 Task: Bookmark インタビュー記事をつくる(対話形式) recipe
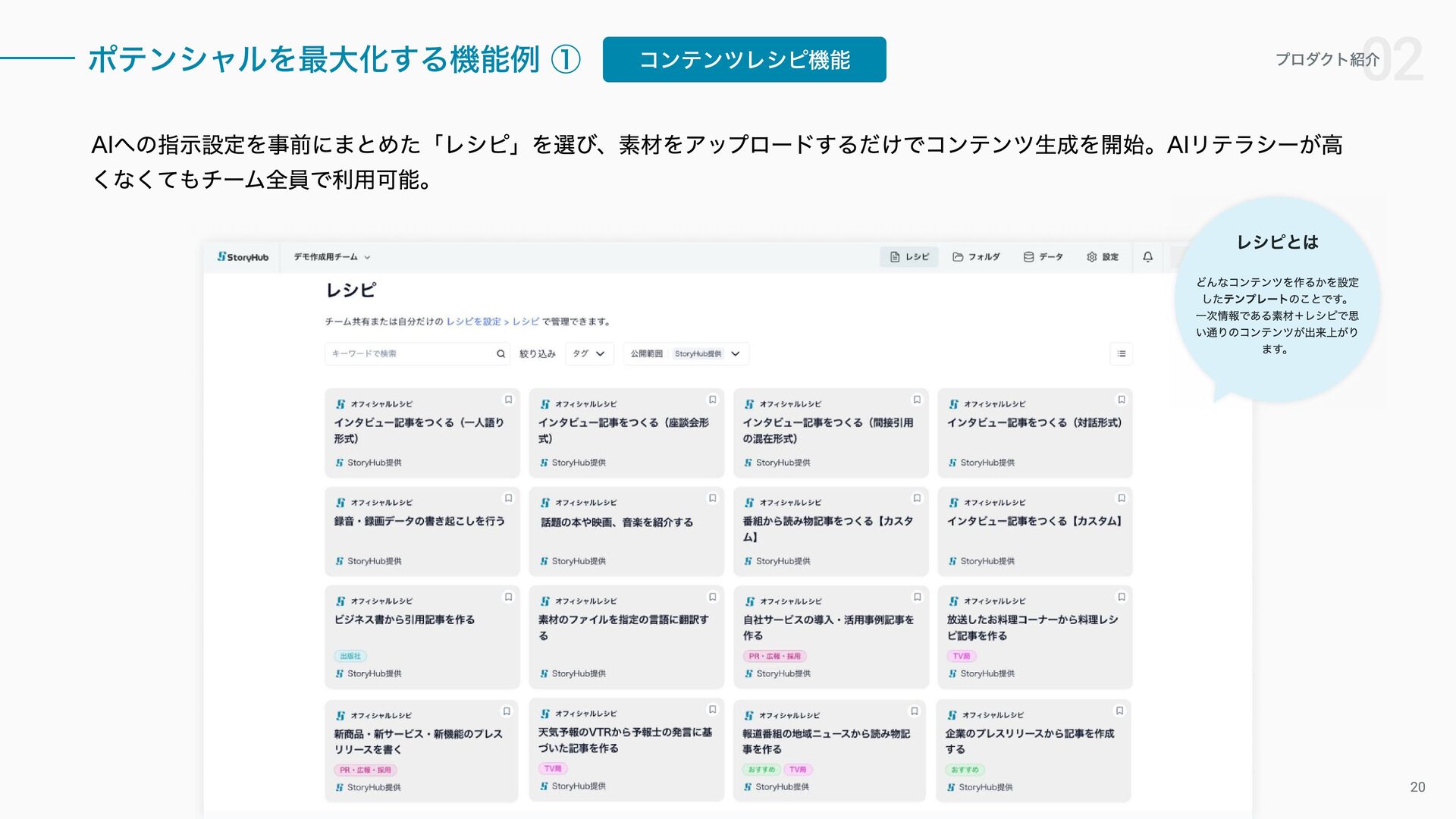pos(1121,400)
